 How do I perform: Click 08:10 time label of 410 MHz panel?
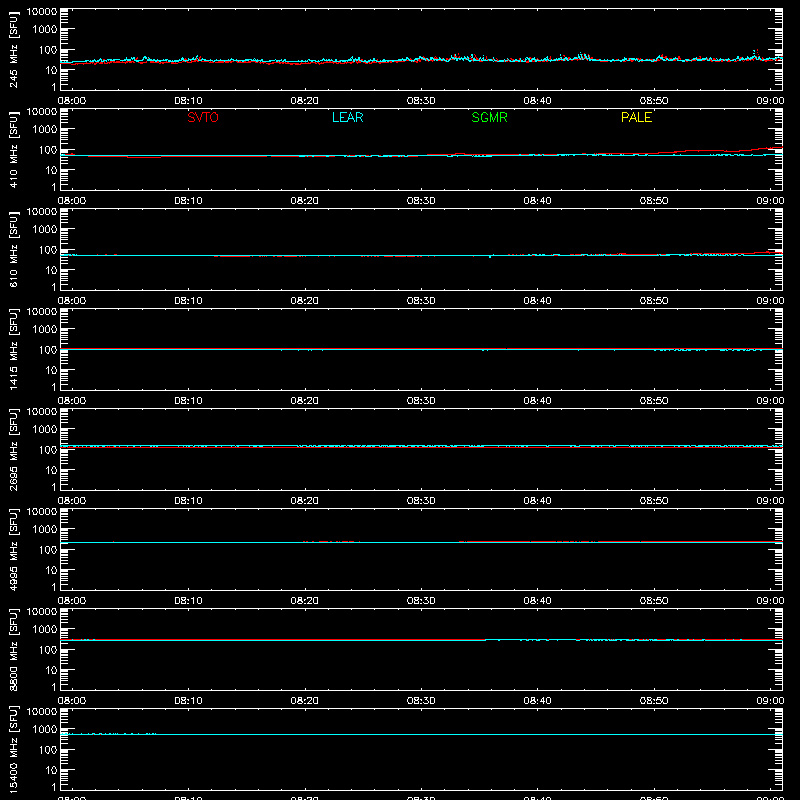[188, 201]
